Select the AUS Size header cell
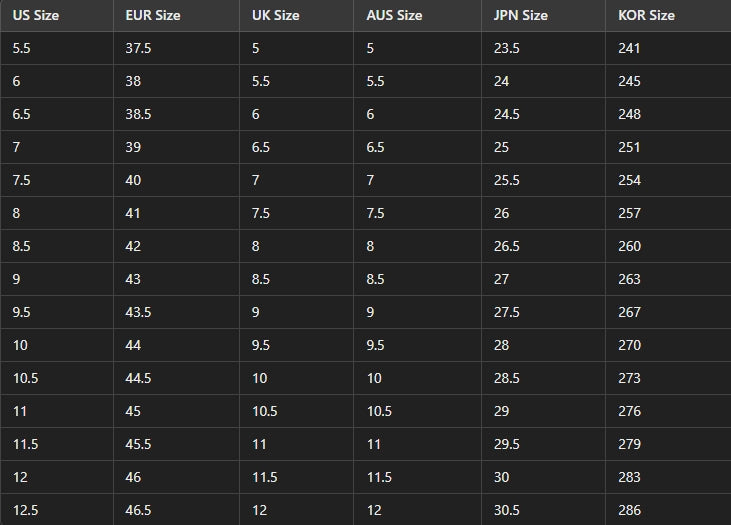Screen dimensions: 731x525 (394, 15)
